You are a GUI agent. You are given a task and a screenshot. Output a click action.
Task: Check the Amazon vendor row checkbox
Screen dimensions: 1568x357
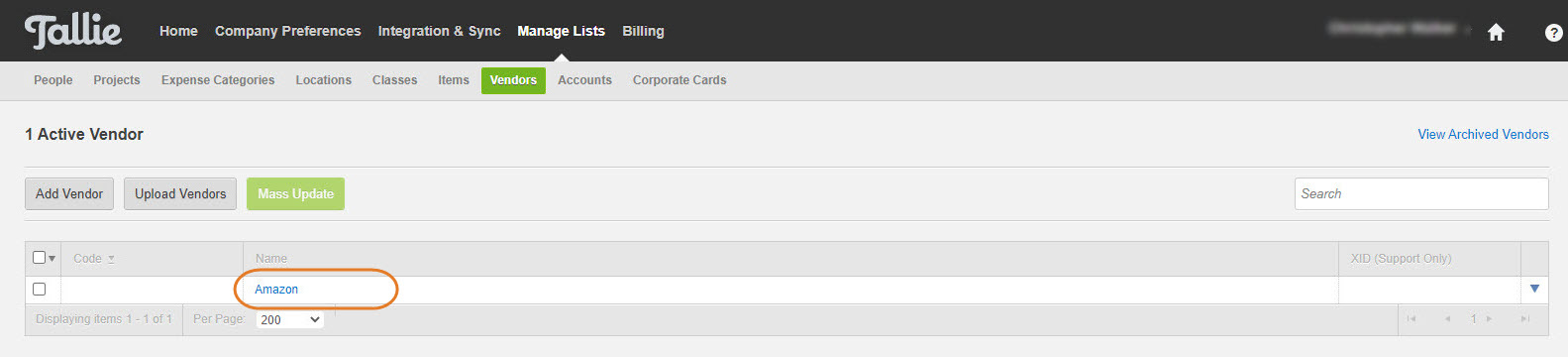click(40, 290)
